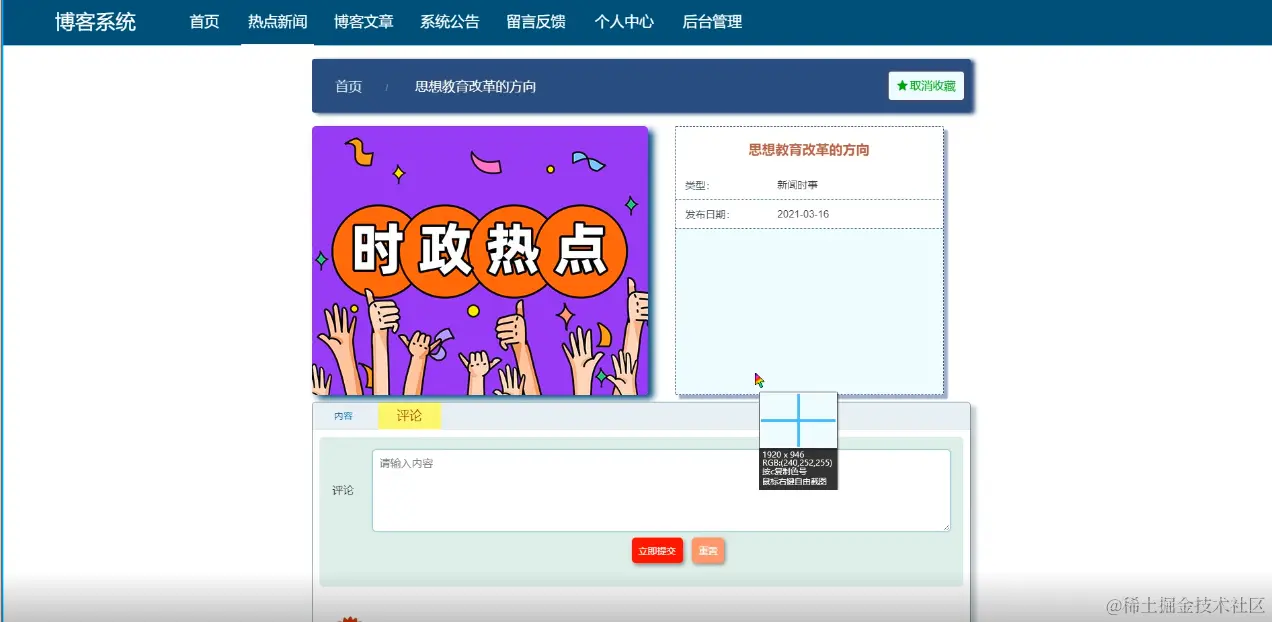Click 首页 in the breadcrumb trail

pyautogui.click(x=347, y=87)
